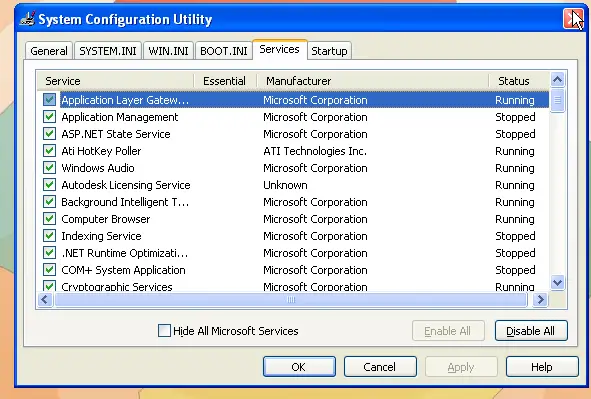Click the horizontal scrollbar right arrow
The width and height of the screenshot is (591, 399).
pos(540,300)
